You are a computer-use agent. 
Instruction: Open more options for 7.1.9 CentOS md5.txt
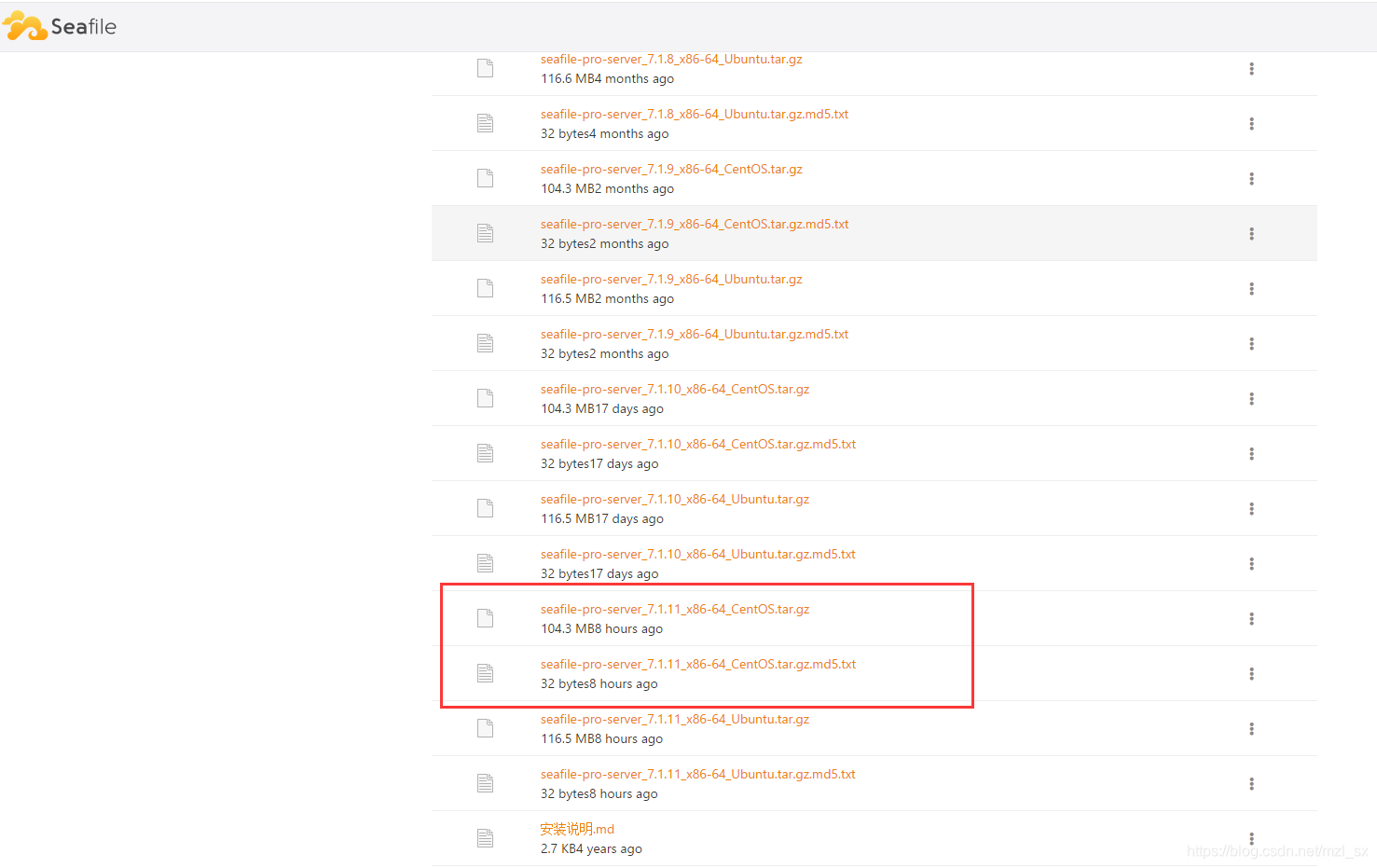1251,234
